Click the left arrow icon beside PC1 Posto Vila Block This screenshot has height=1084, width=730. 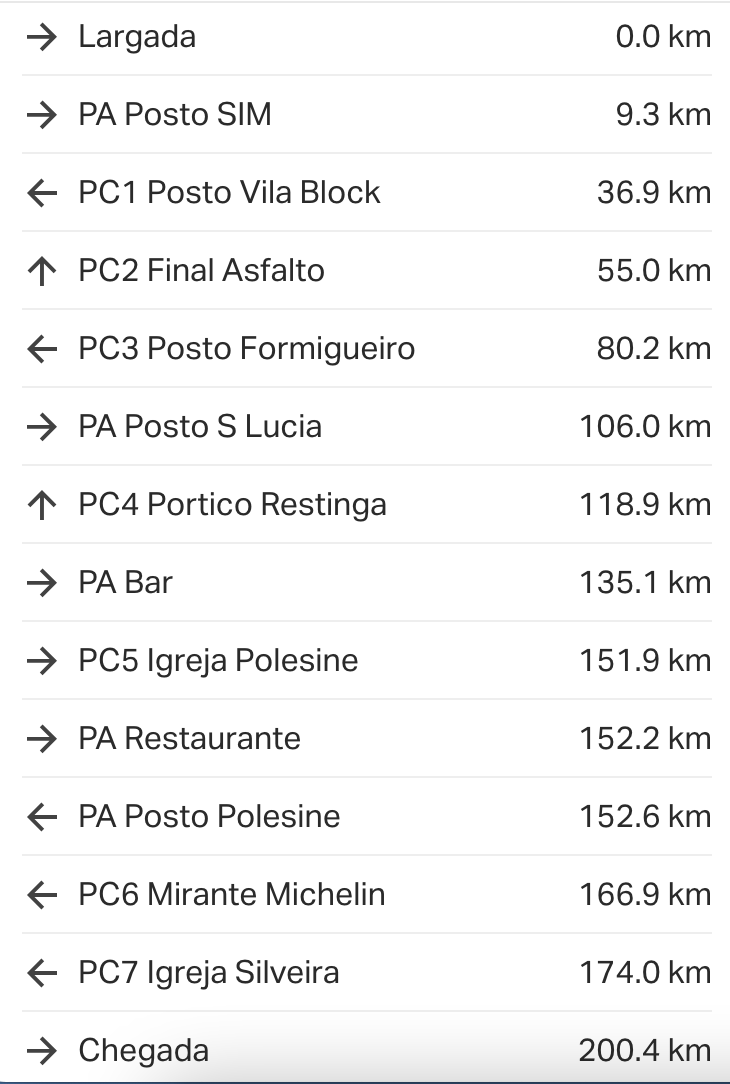click(x=41, y=193)
